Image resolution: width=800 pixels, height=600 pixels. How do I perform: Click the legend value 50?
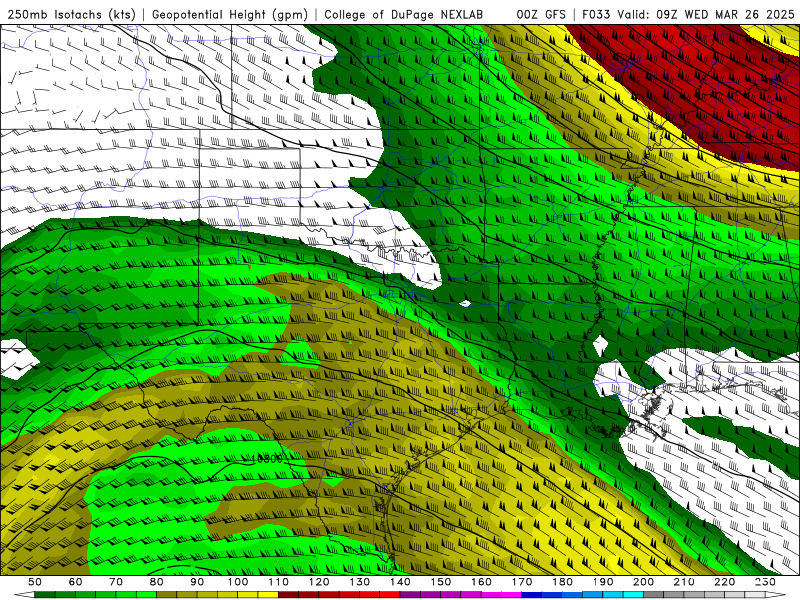coord(35,582)
